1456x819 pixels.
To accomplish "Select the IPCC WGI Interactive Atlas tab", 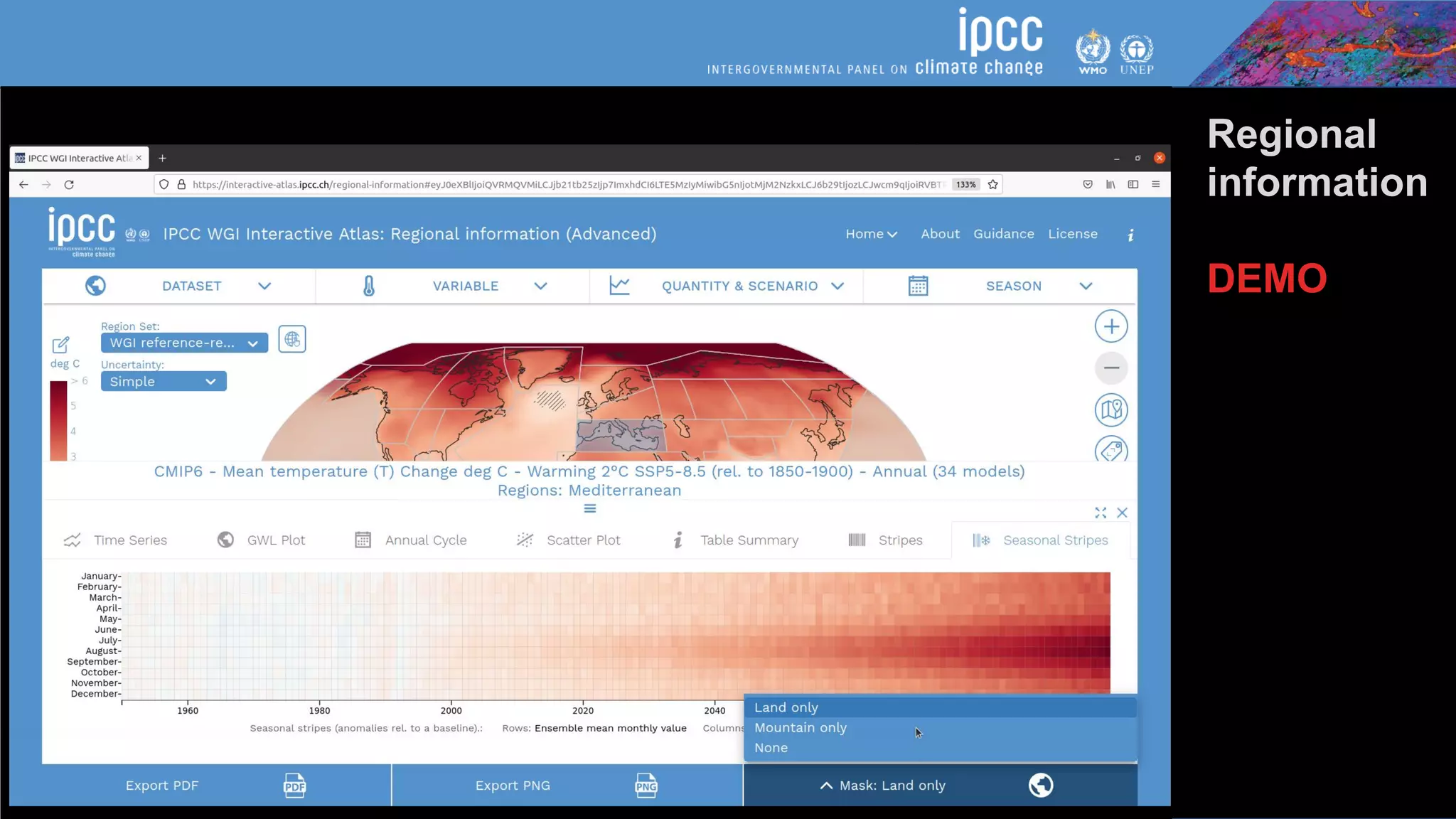I will point(79,158).
